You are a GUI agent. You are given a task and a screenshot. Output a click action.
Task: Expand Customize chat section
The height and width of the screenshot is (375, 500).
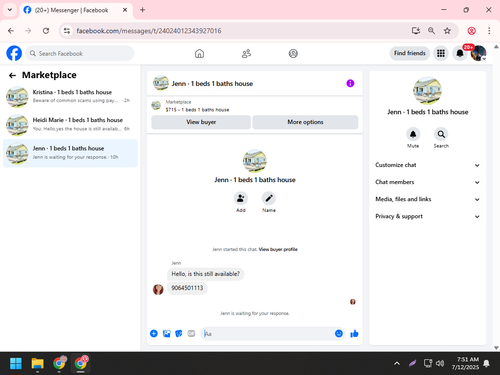pyautogui.click(x=427, y=165)
